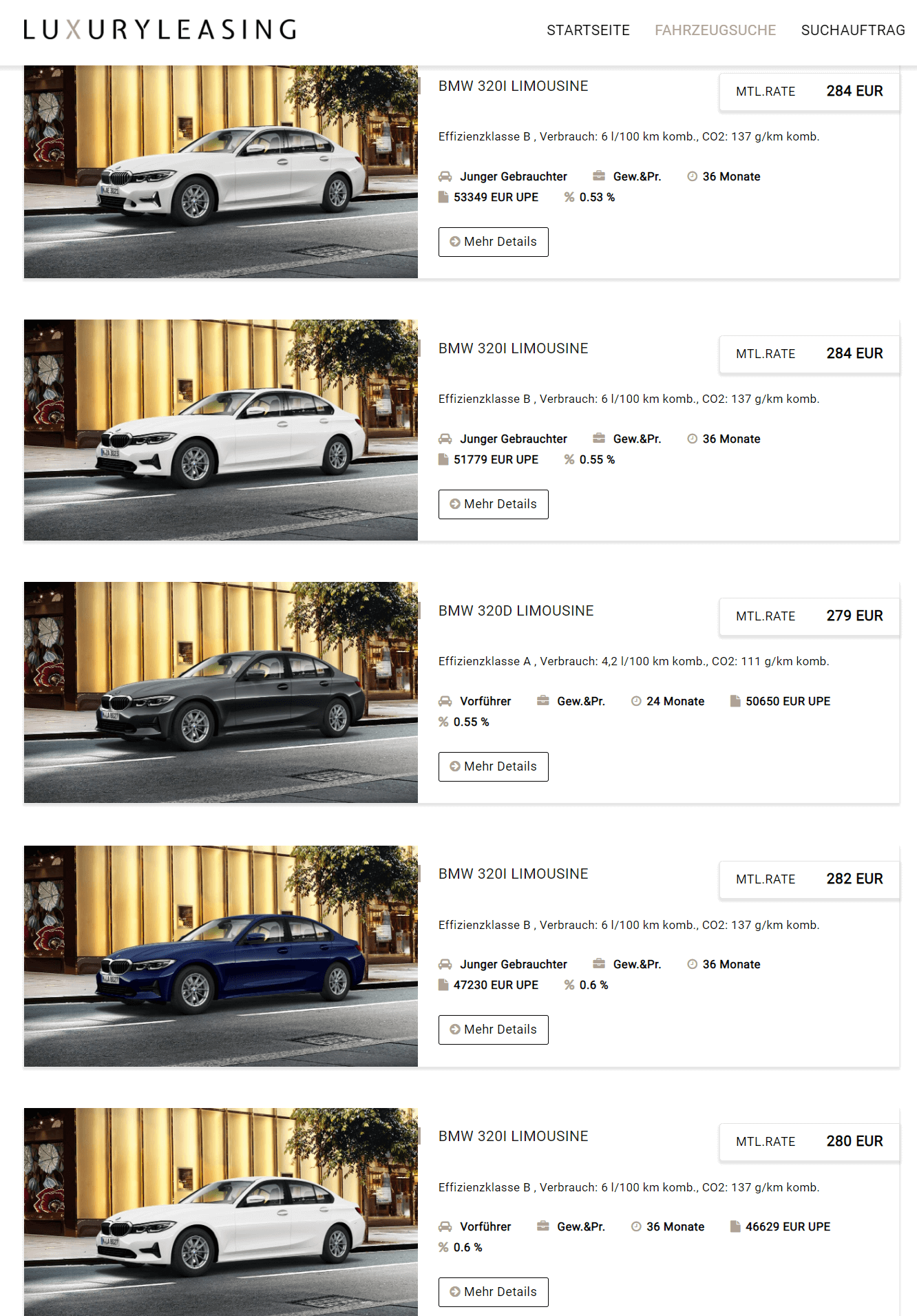Image resolution: width=917 pixels, height=1316 pixels.
Task: Open the Startseite menu item
Action: click(588, 30)
